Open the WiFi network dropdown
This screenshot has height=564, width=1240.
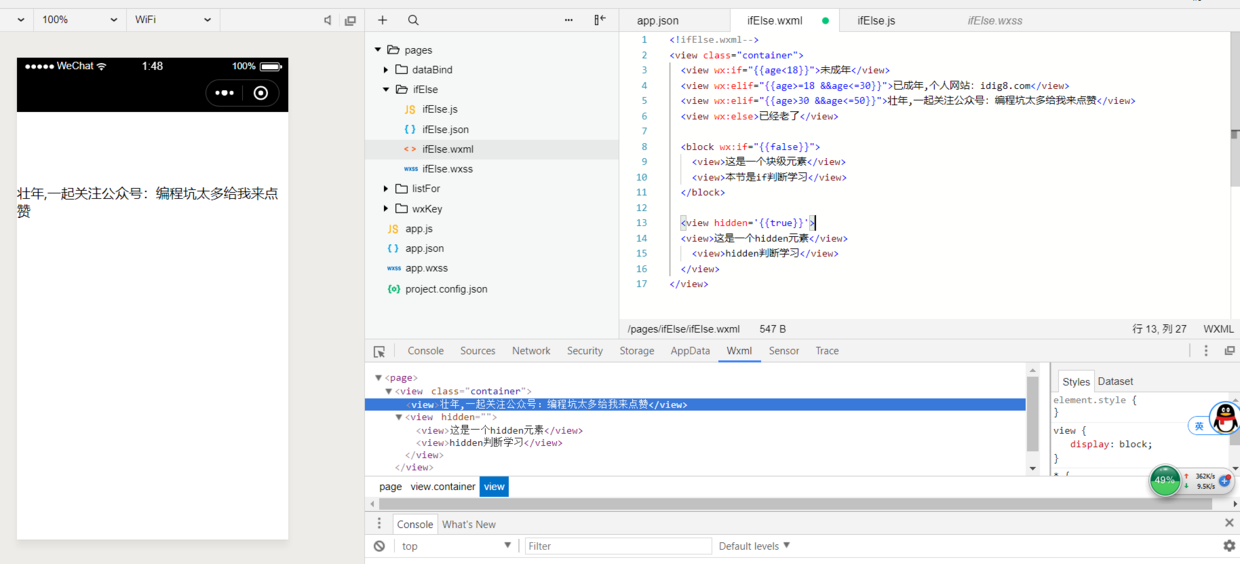pyautogui.click(x=172, y=20)
